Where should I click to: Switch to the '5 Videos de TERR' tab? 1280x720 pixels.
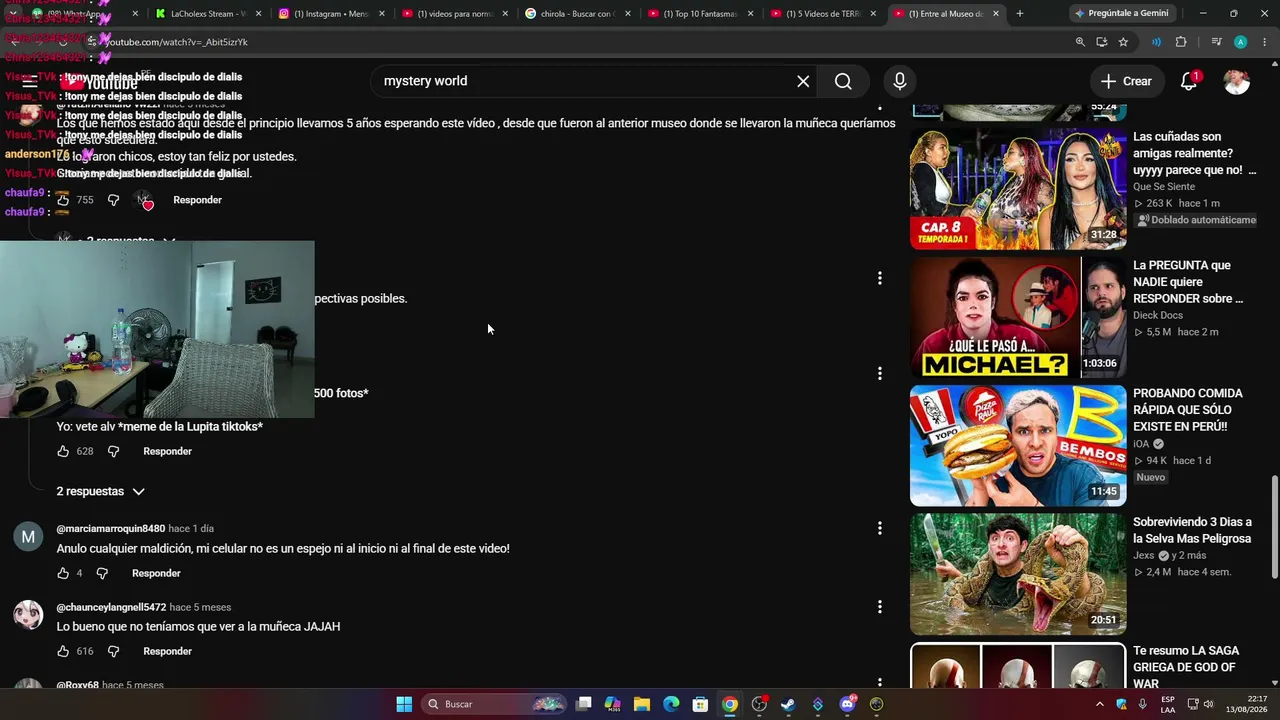point(825,14)
